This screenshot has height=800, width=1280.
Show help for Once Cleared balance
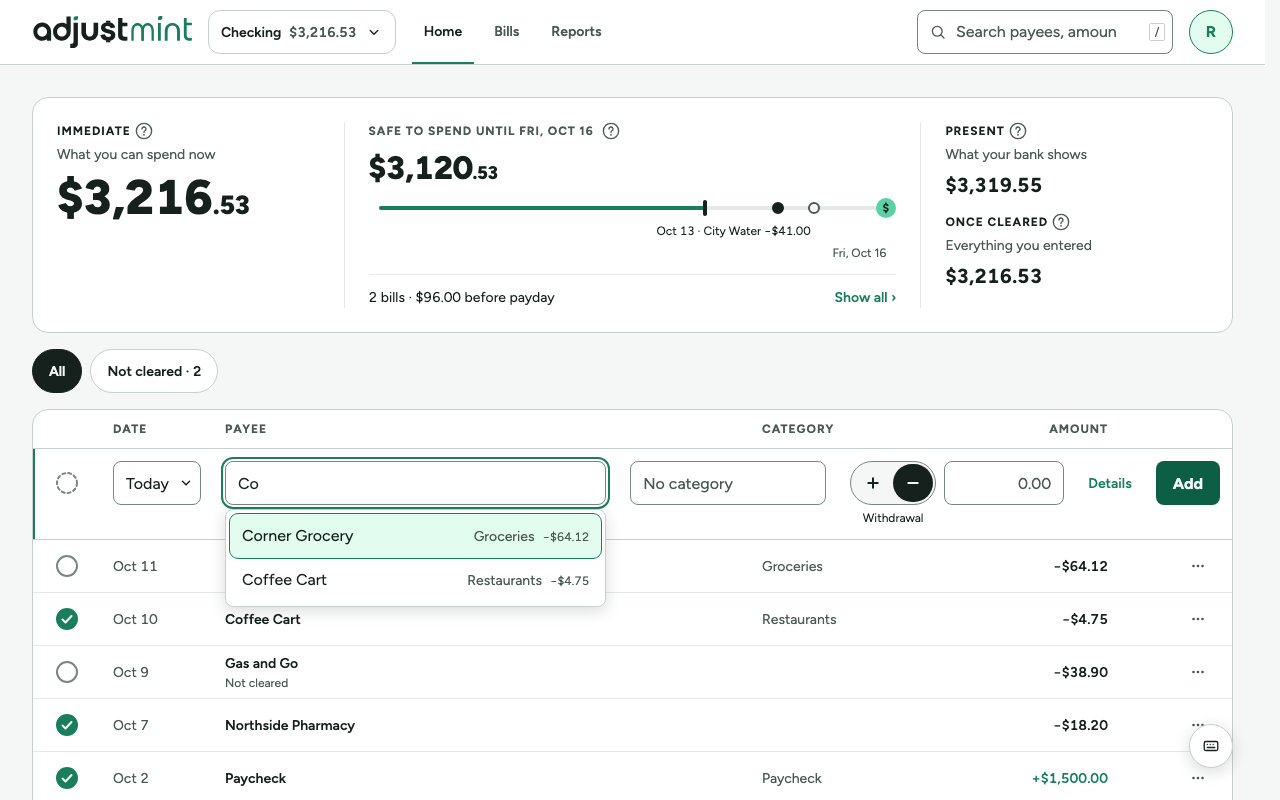point(1061,222)
